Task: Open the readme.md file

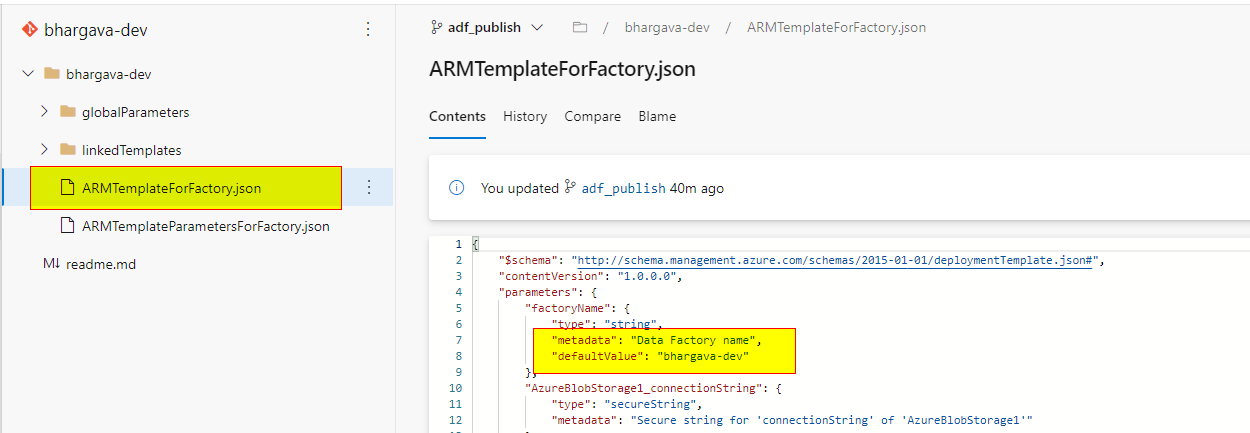Action: (x=101, y=264)
